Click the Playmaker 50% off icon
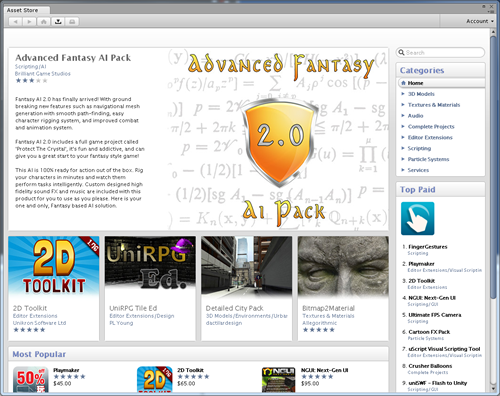The width and height of the screenshot is (500, 396). (30, 379)
